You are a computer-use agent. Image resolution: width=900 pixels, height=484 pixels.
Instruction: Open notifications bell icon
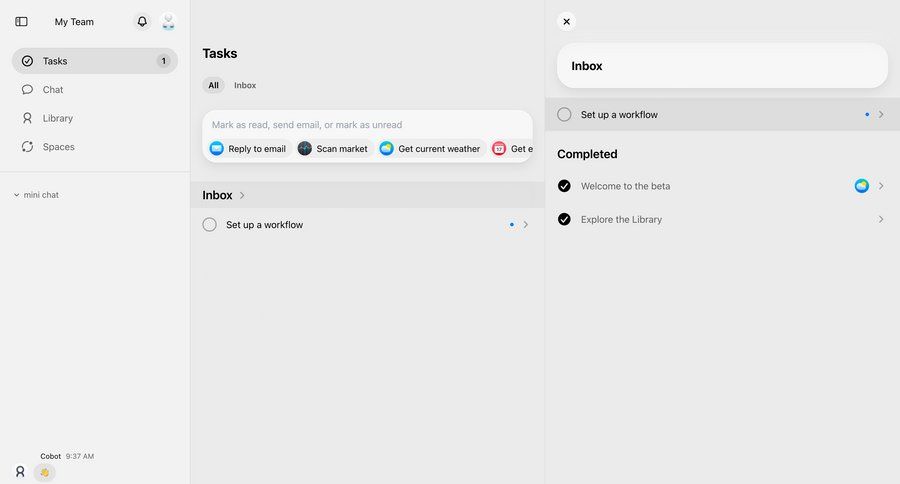pyautogui.click(x=142, y=21)
